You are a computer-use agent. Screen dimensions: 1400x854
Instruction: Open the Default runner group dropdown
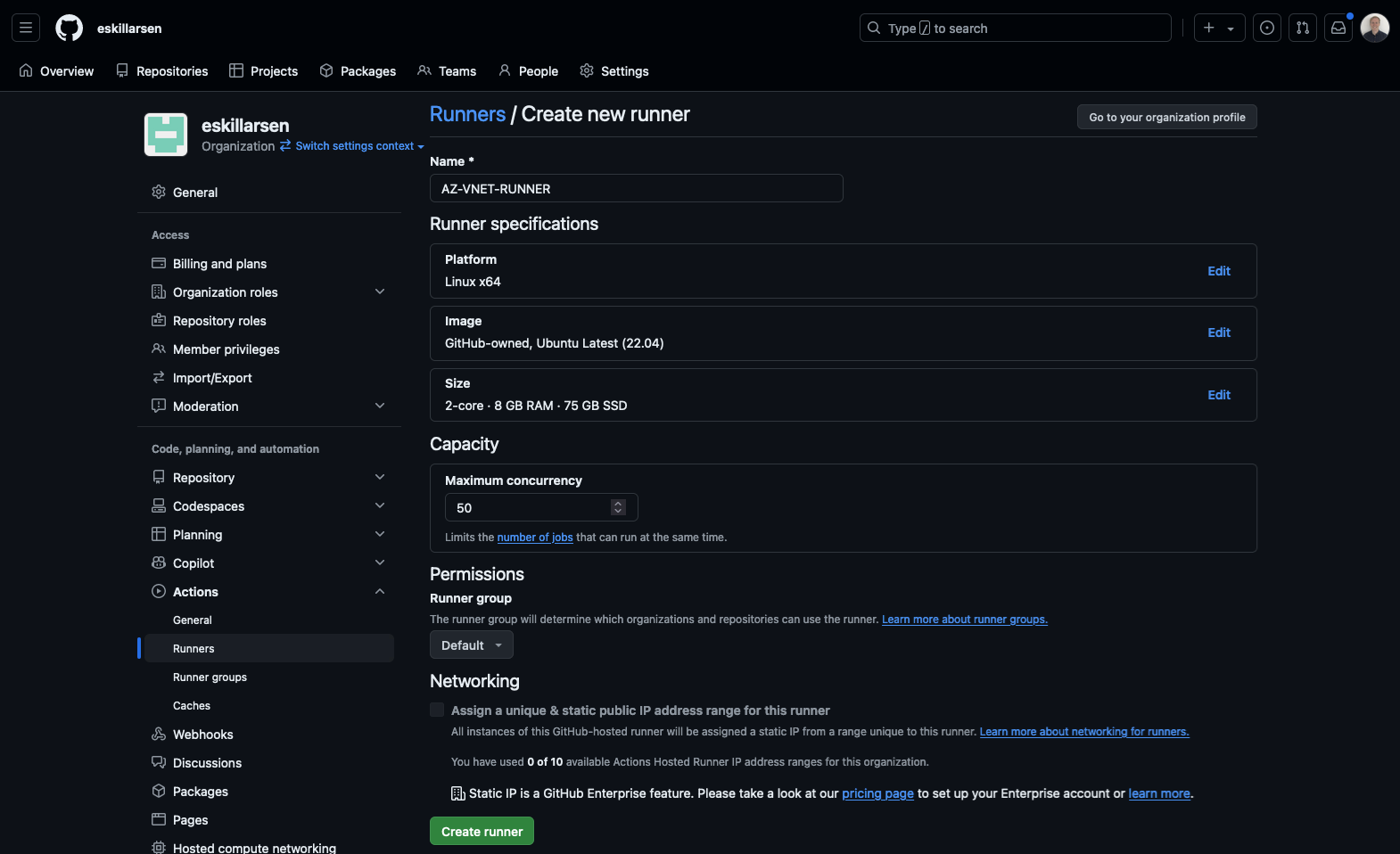pos(472,645)
